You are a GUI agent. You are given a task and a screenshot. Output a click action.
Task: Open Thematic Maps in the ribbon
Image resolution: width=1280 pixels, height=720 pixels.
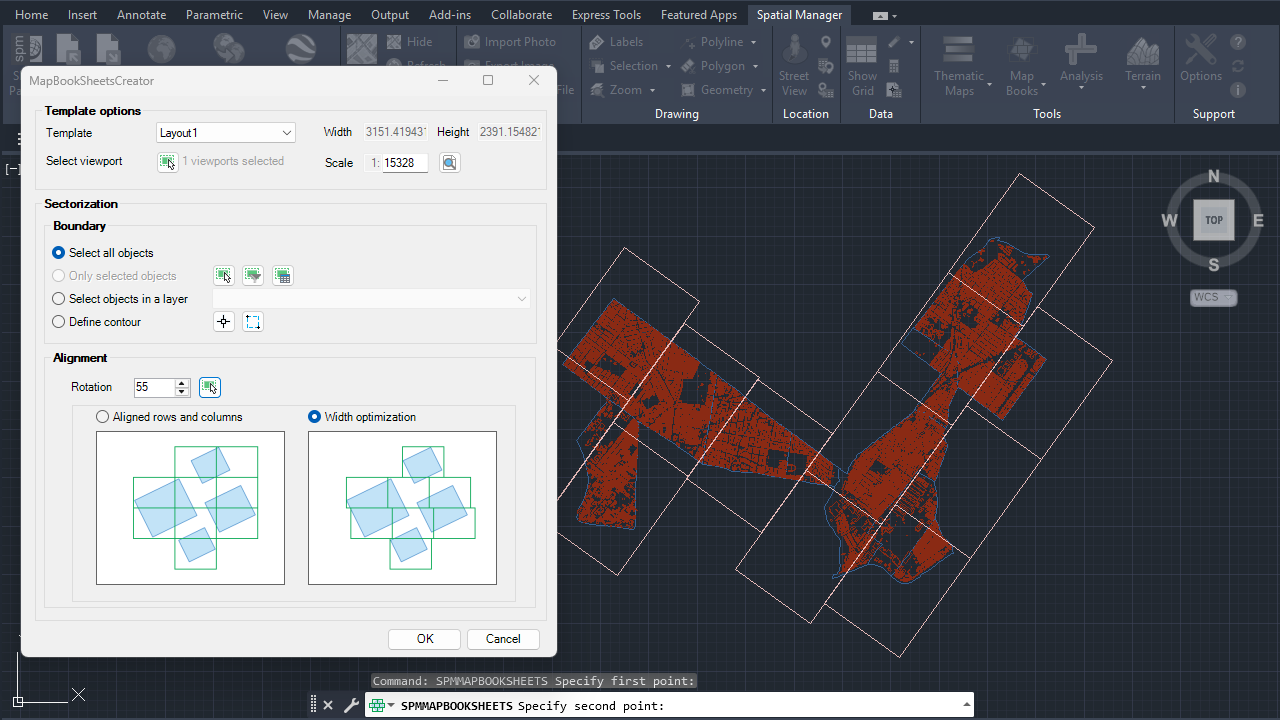pos(959,67)
